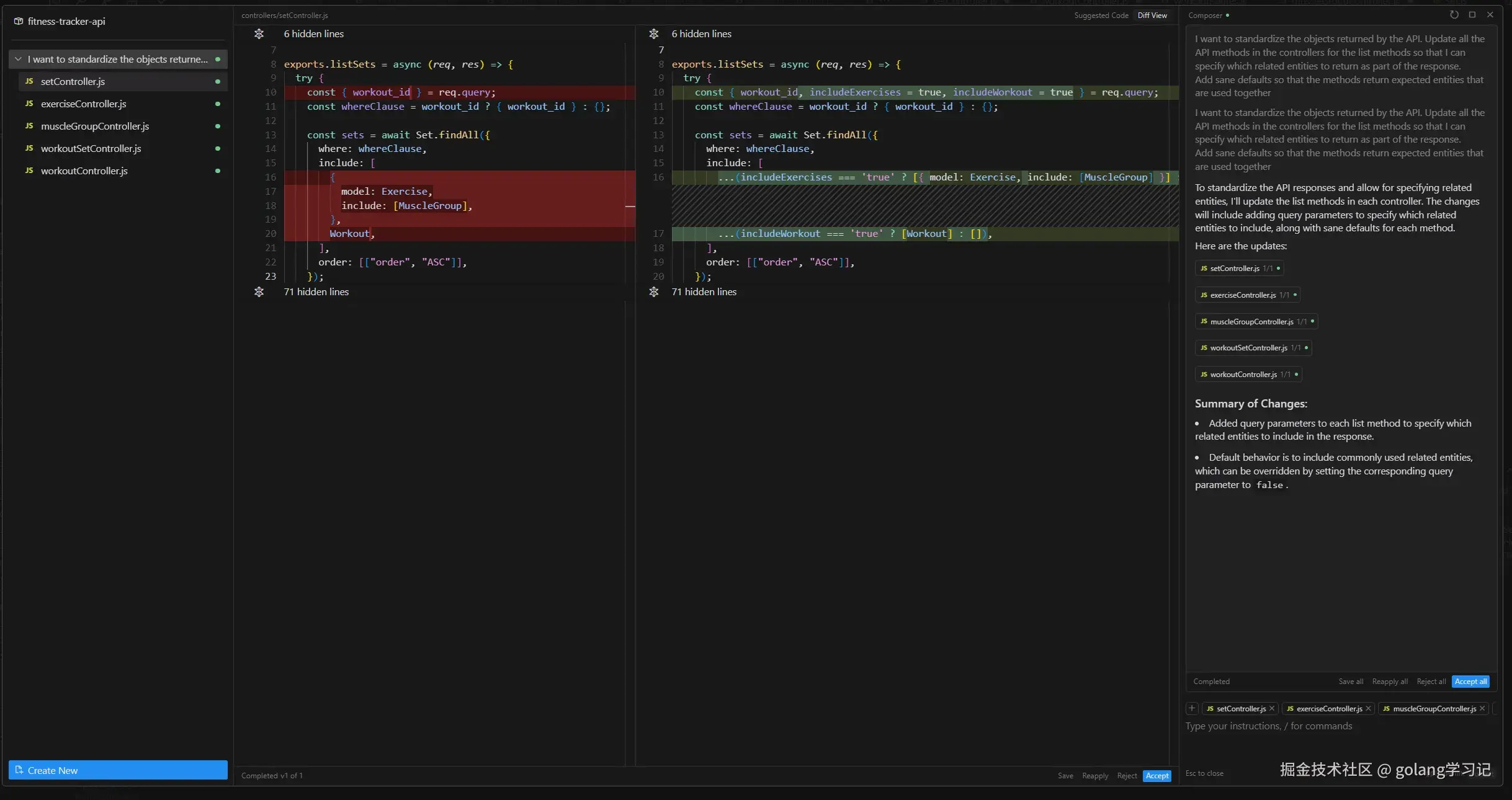Open the workoutController.js 1/1 file chip

pyautogui.click(x=1248, y=375)
